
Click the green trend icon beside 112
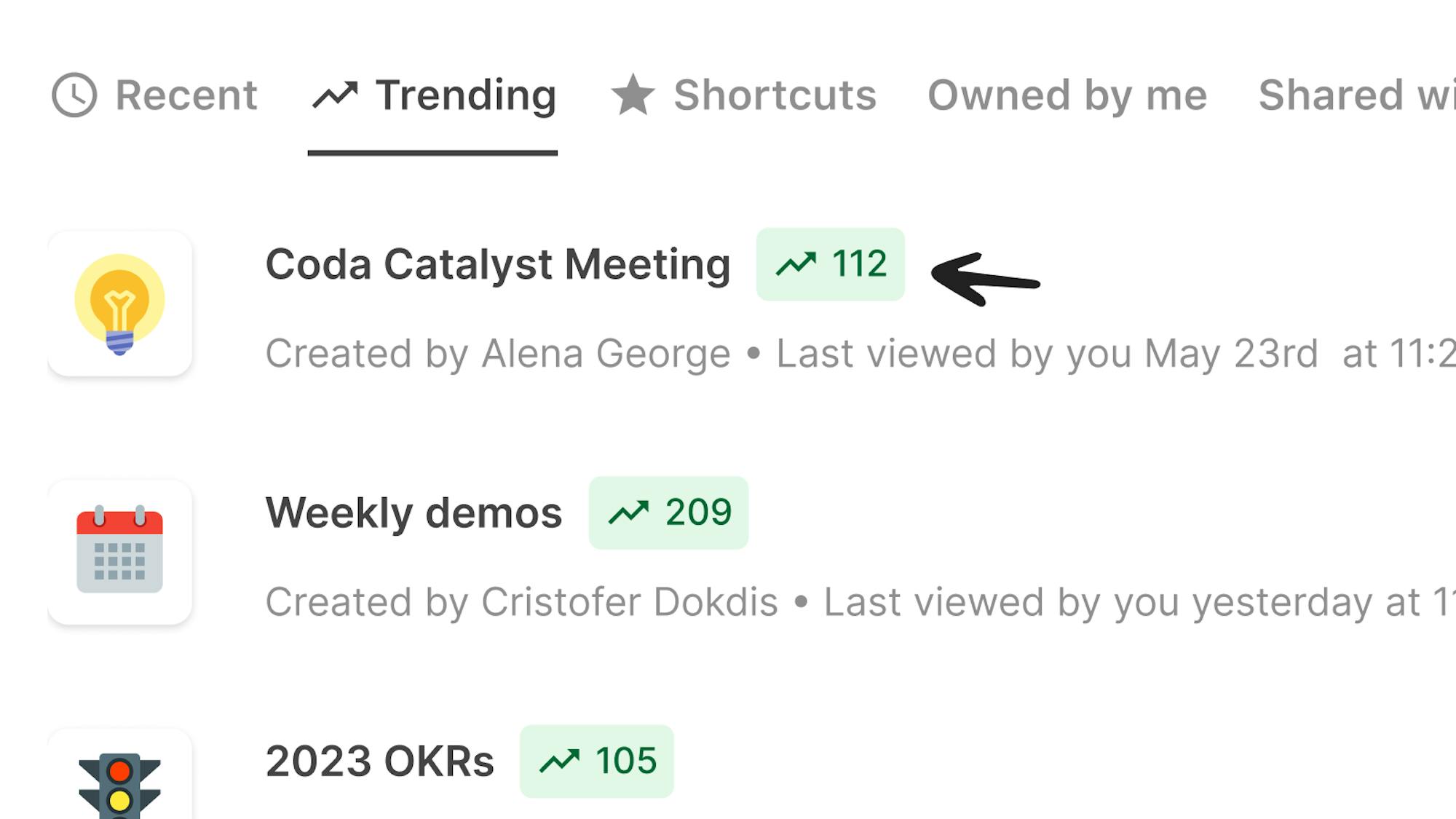796,264
